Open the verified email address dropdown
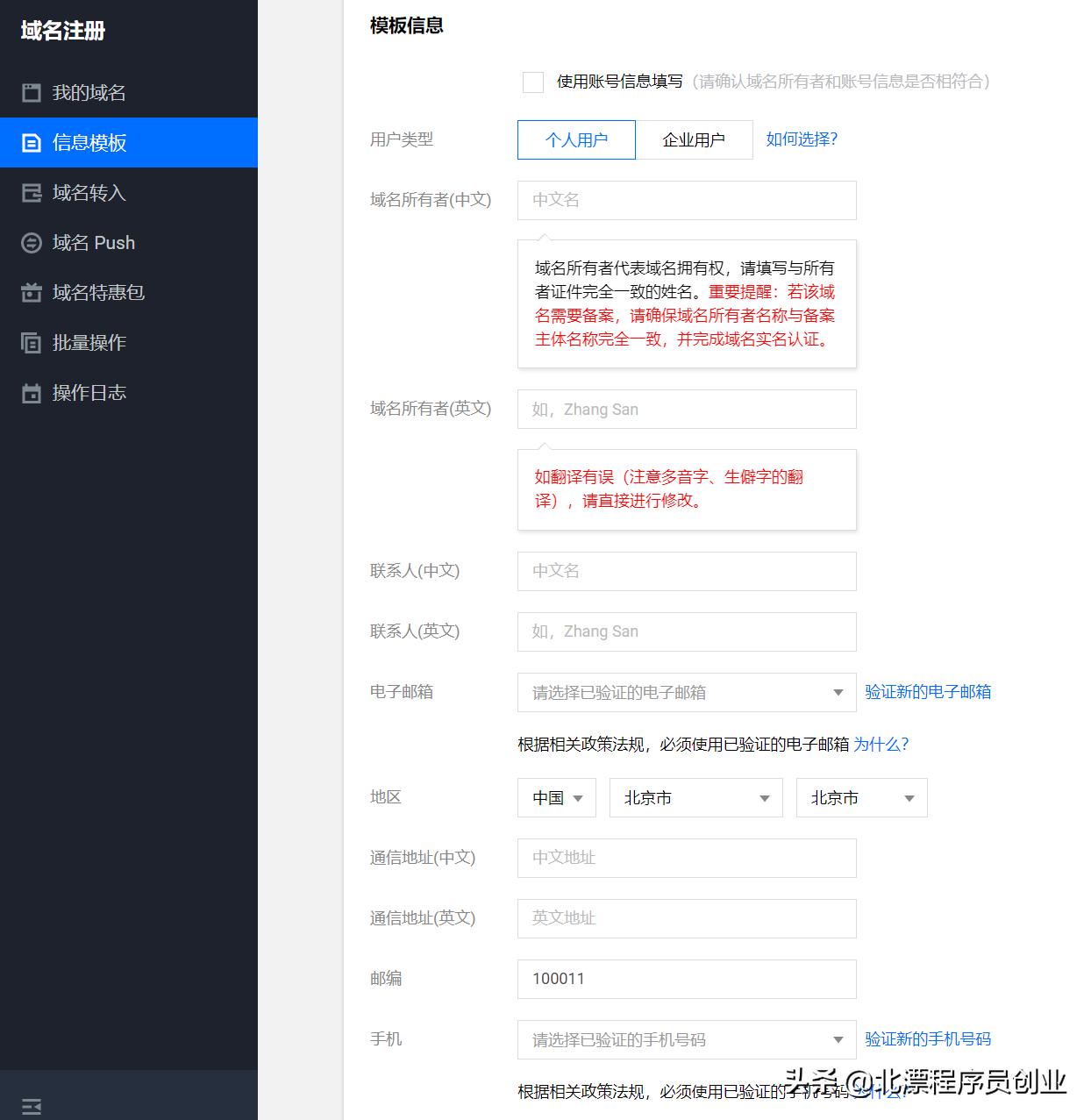 click(687, 692)
